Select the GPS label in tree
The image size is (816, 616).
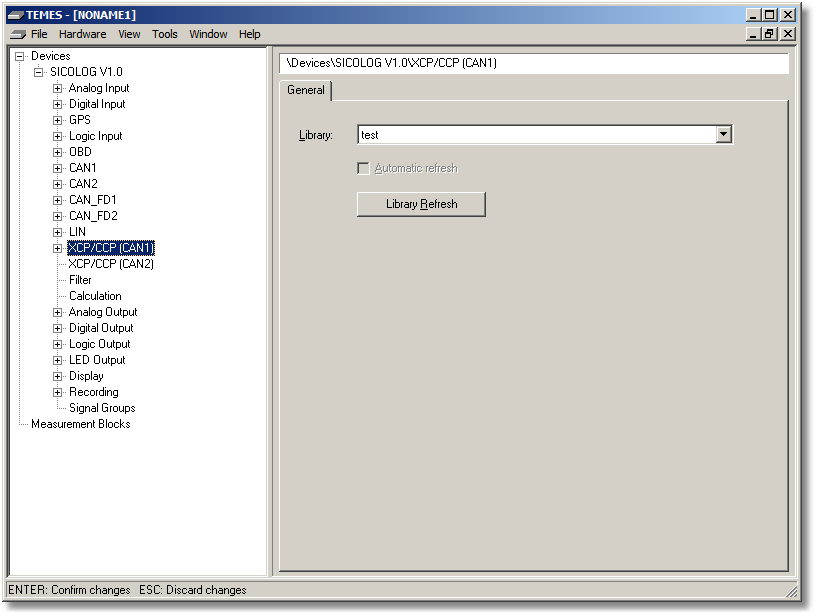point(80,120)
